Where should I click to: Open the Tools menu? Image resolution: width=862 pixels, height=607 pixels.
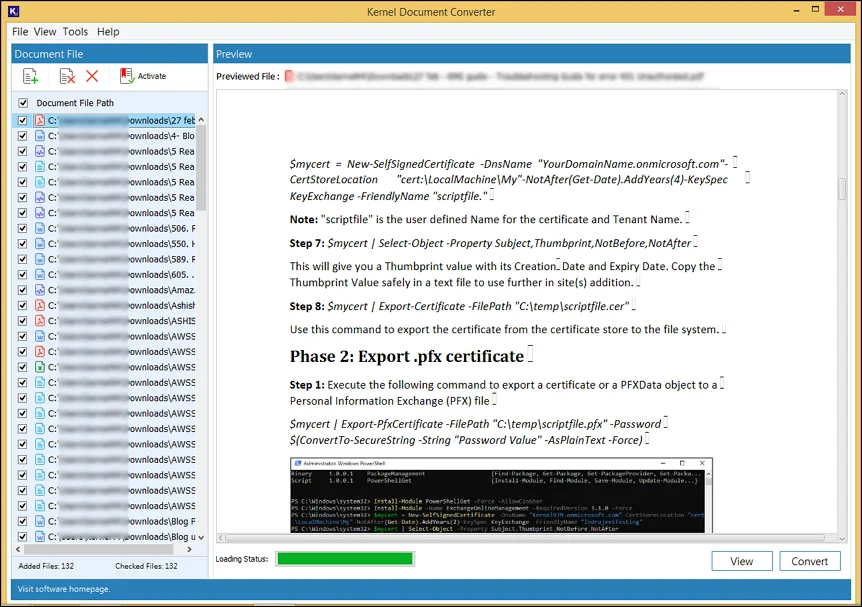[x=75, y=31]
